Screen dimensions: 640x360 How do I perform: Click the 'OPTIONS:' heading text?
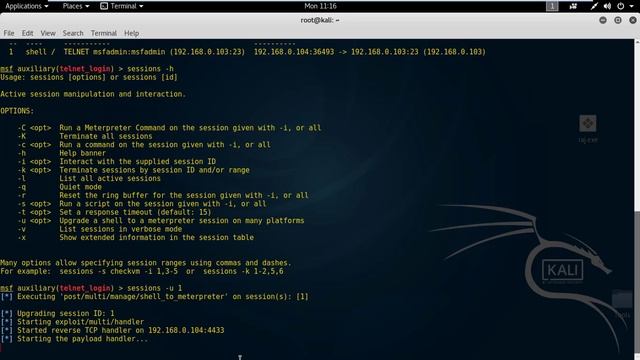tap(17, 111)
